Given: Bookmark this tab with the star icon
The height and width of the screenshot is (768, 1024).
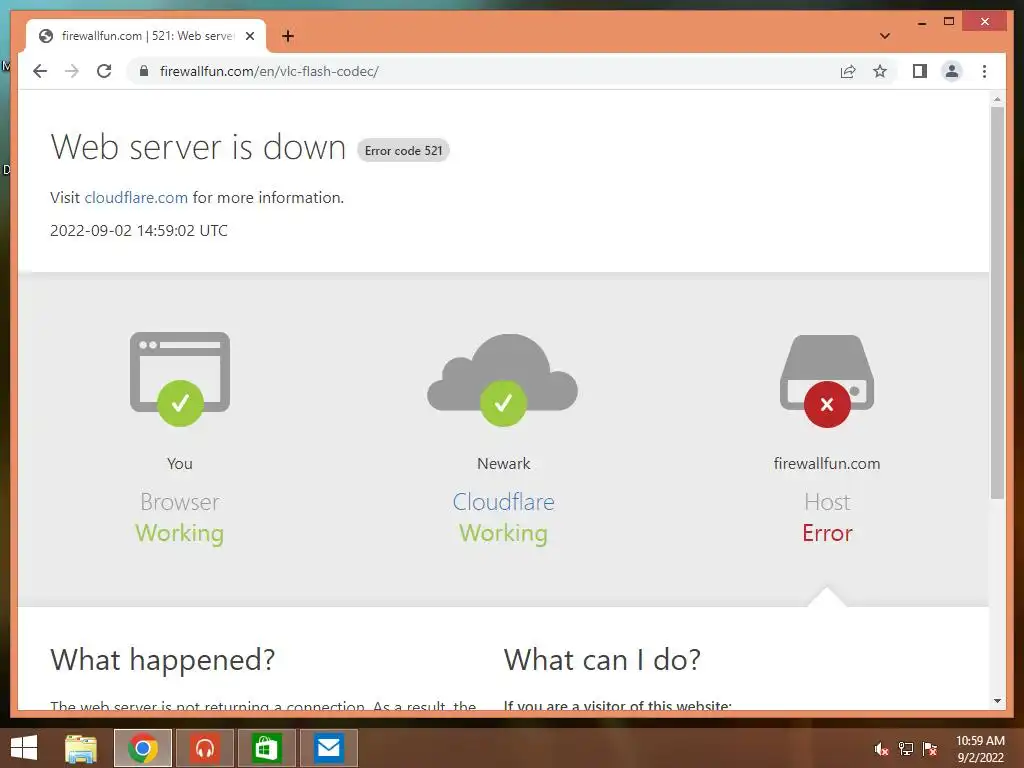Looking at the screenshot, I should (880, 71).
